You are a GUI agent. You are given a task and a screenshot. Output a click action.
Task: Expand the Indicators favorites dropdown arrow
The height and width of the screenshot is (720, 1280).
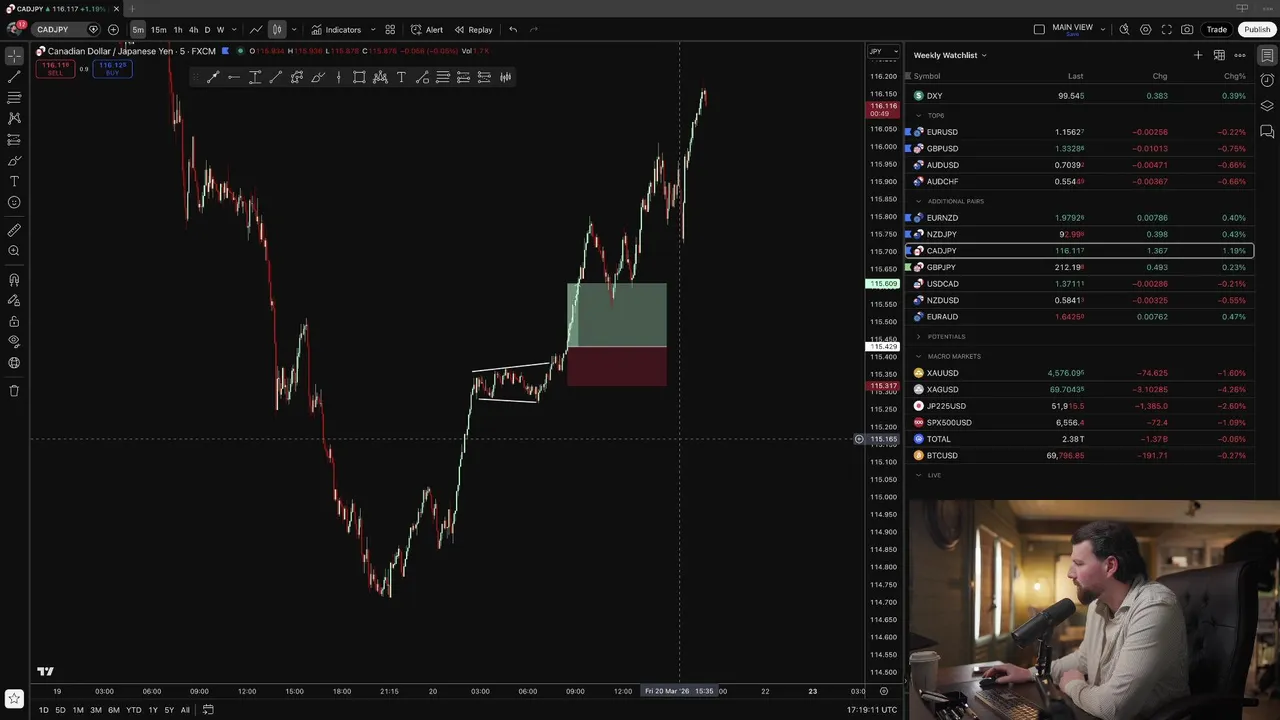(x=374, y=30)
